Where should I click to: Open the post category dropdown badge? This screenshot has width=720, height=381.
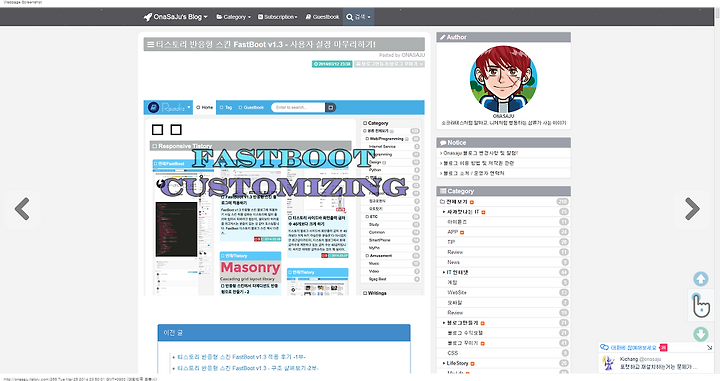pyautogui.click(x=389, y=64)
